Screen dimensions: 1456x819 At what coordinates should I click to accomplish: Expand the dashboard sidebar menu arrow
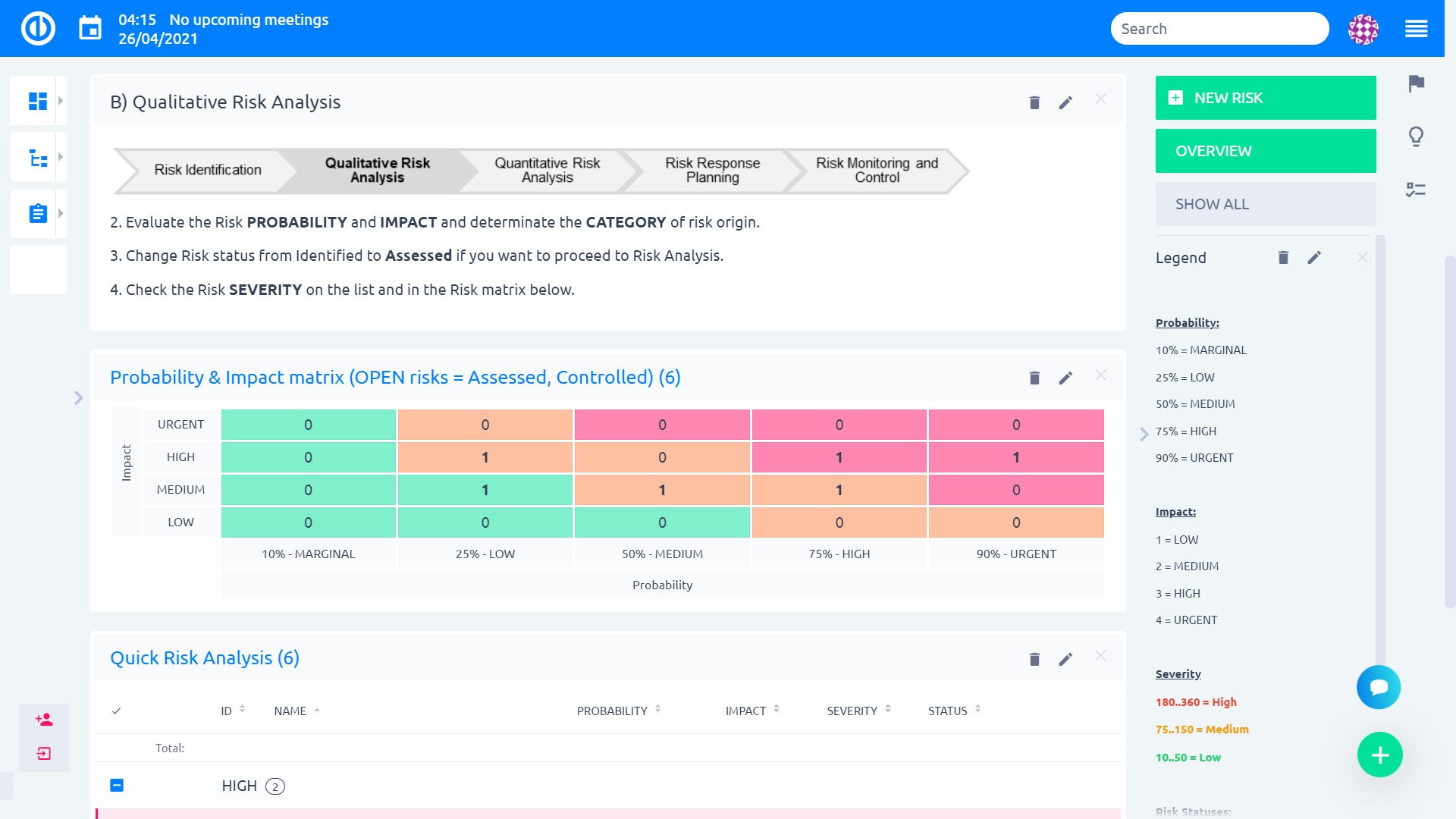click(x=61, y=101)
